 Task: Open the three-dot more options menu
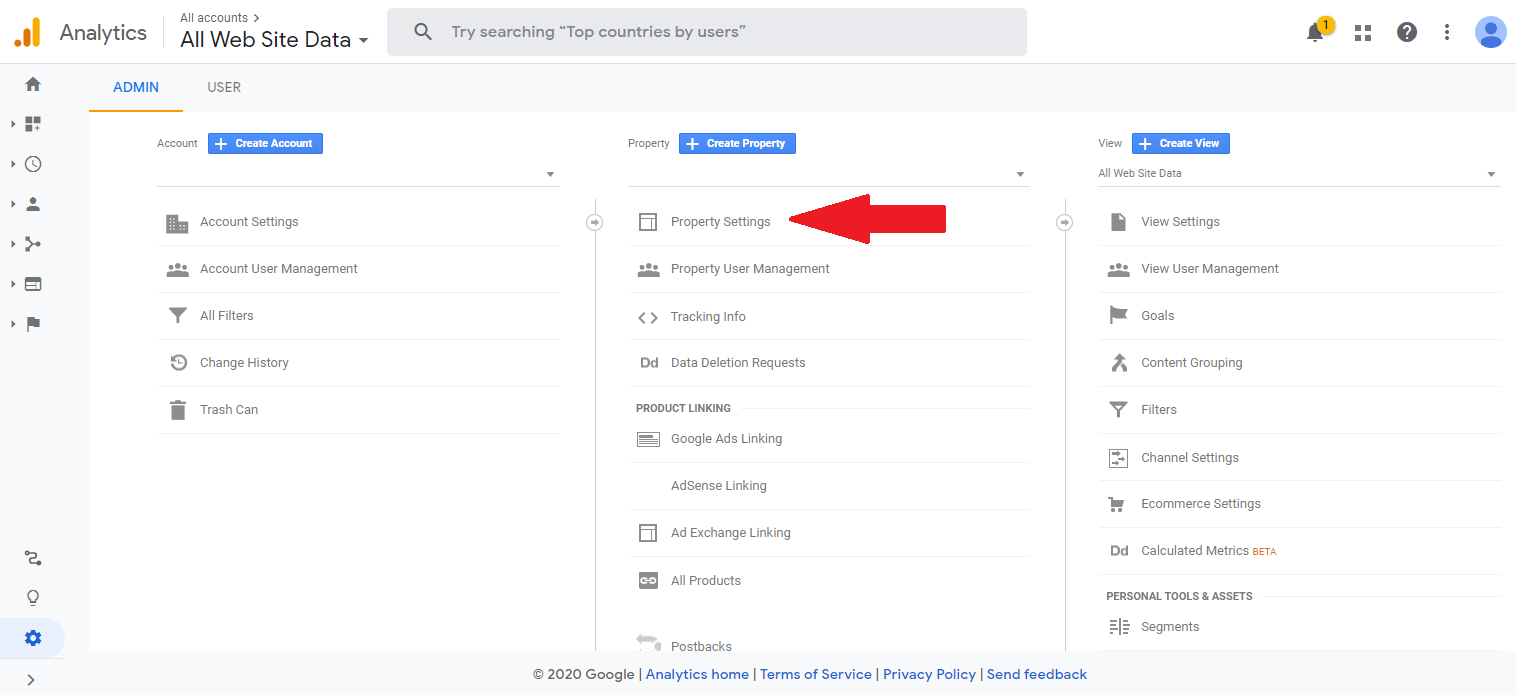[1446, 32]
